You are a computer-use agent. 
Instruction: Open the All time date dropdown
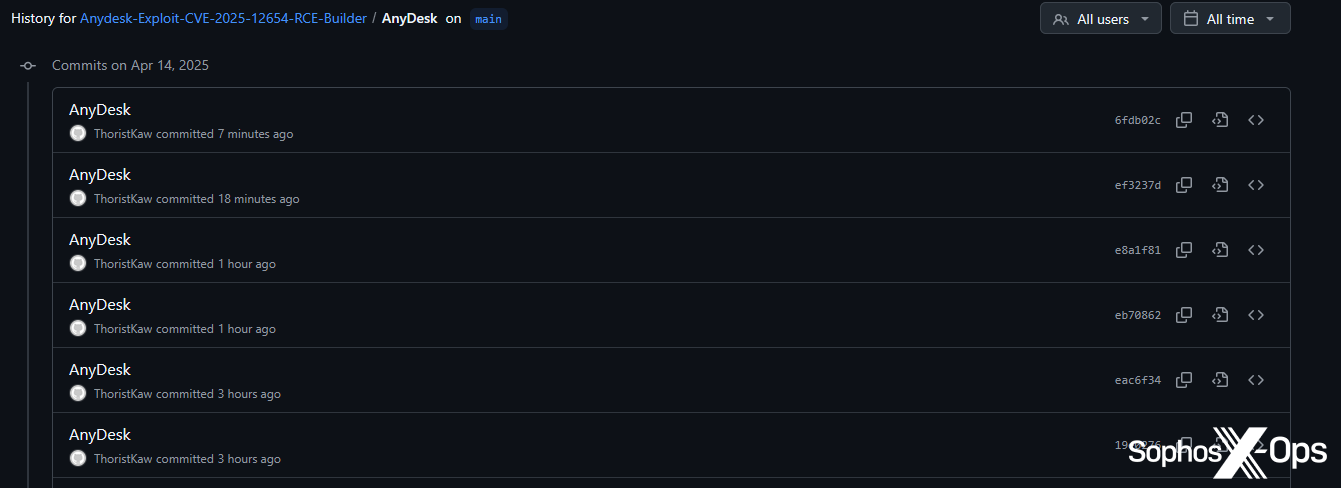[1229, 19]
